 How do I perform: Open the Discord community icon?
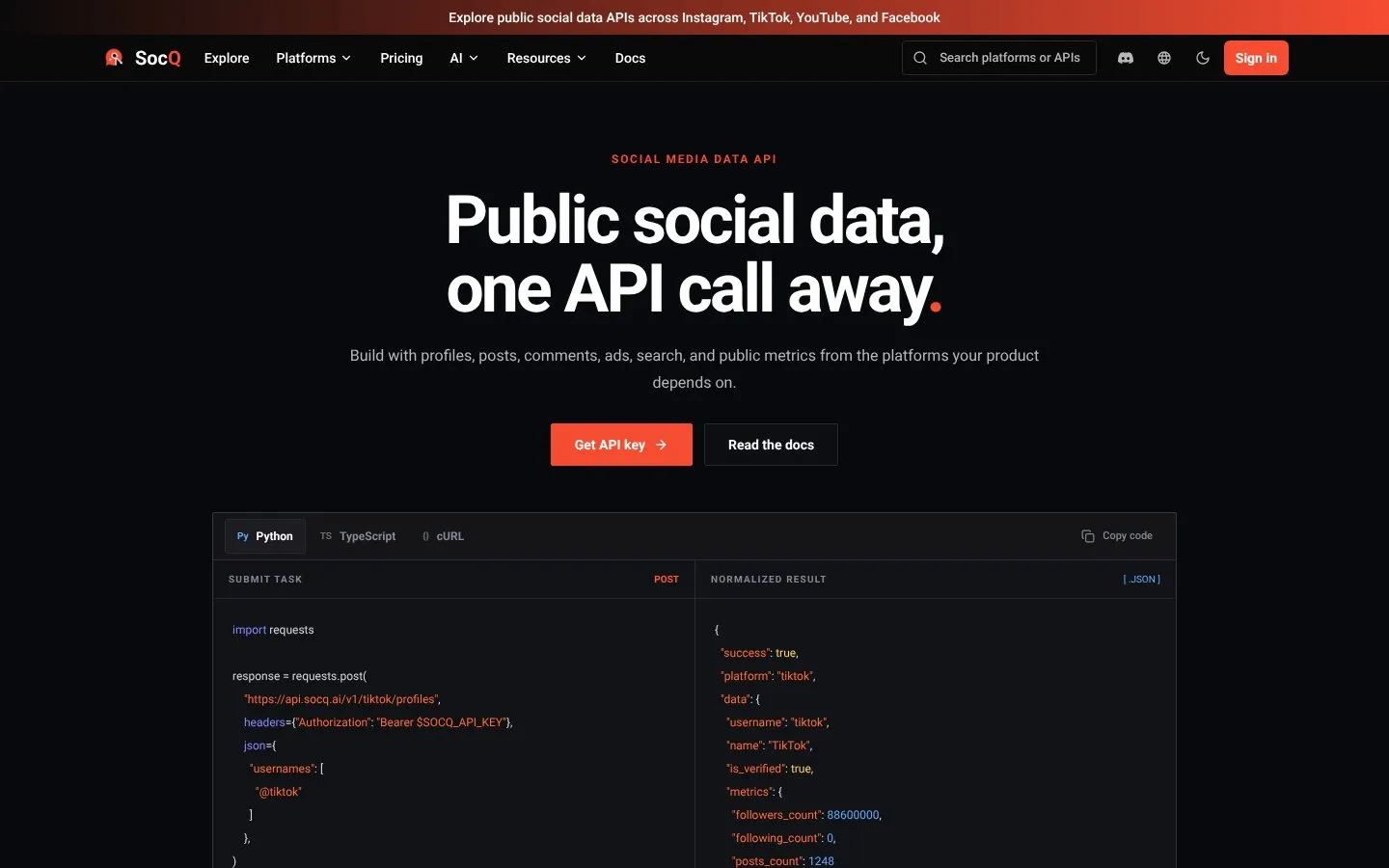tap(1126, 58)
